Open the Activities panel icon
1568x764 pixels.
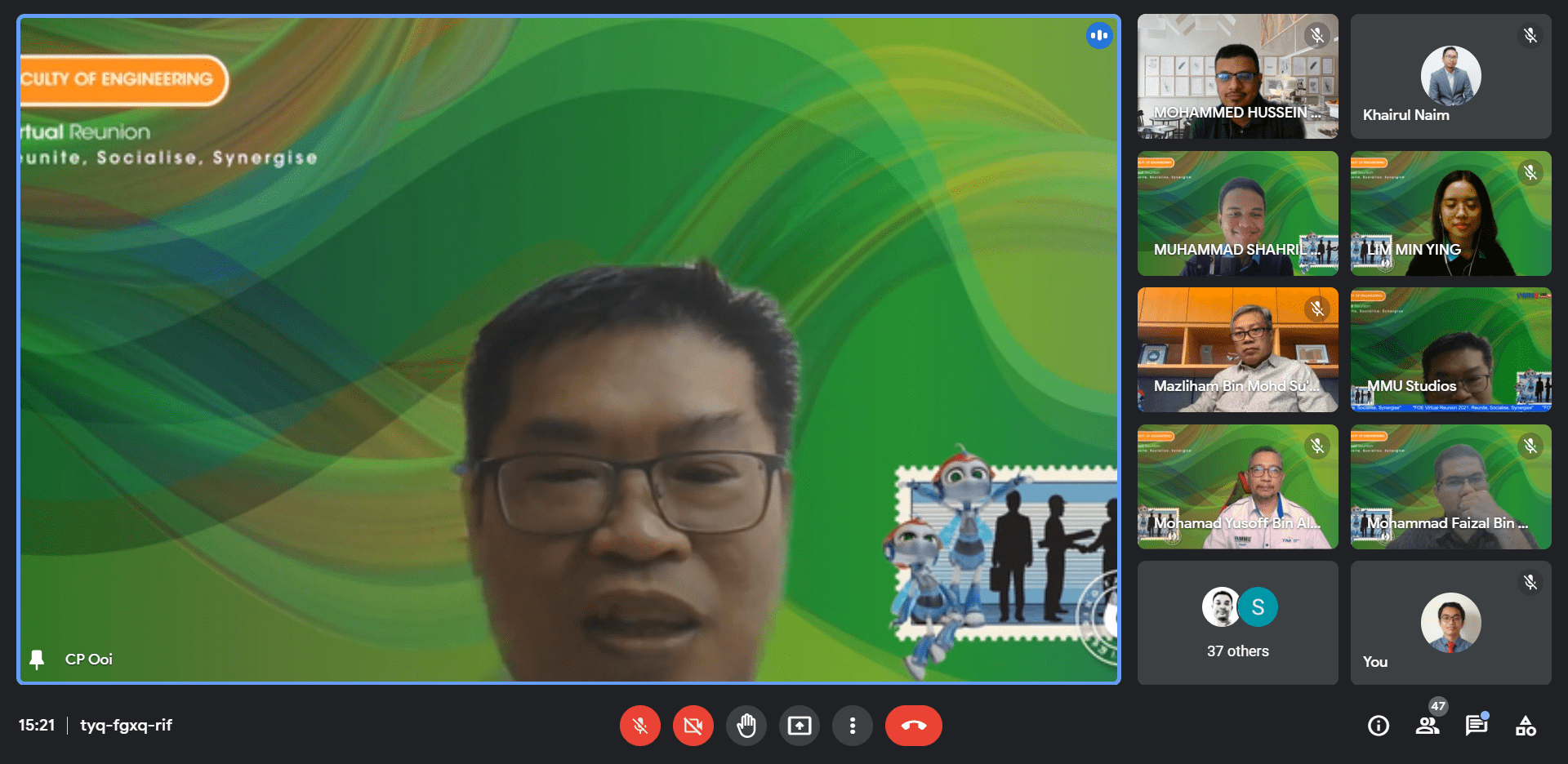click(1526, 726)
